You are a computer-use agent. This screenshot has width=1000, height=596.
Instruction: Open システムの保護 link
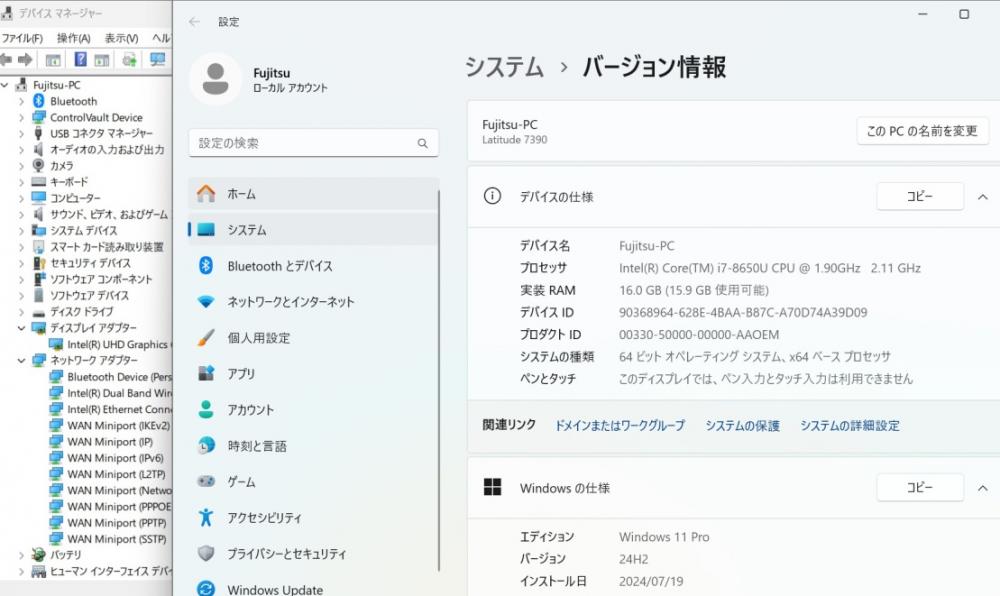click(x=742, y=425)
